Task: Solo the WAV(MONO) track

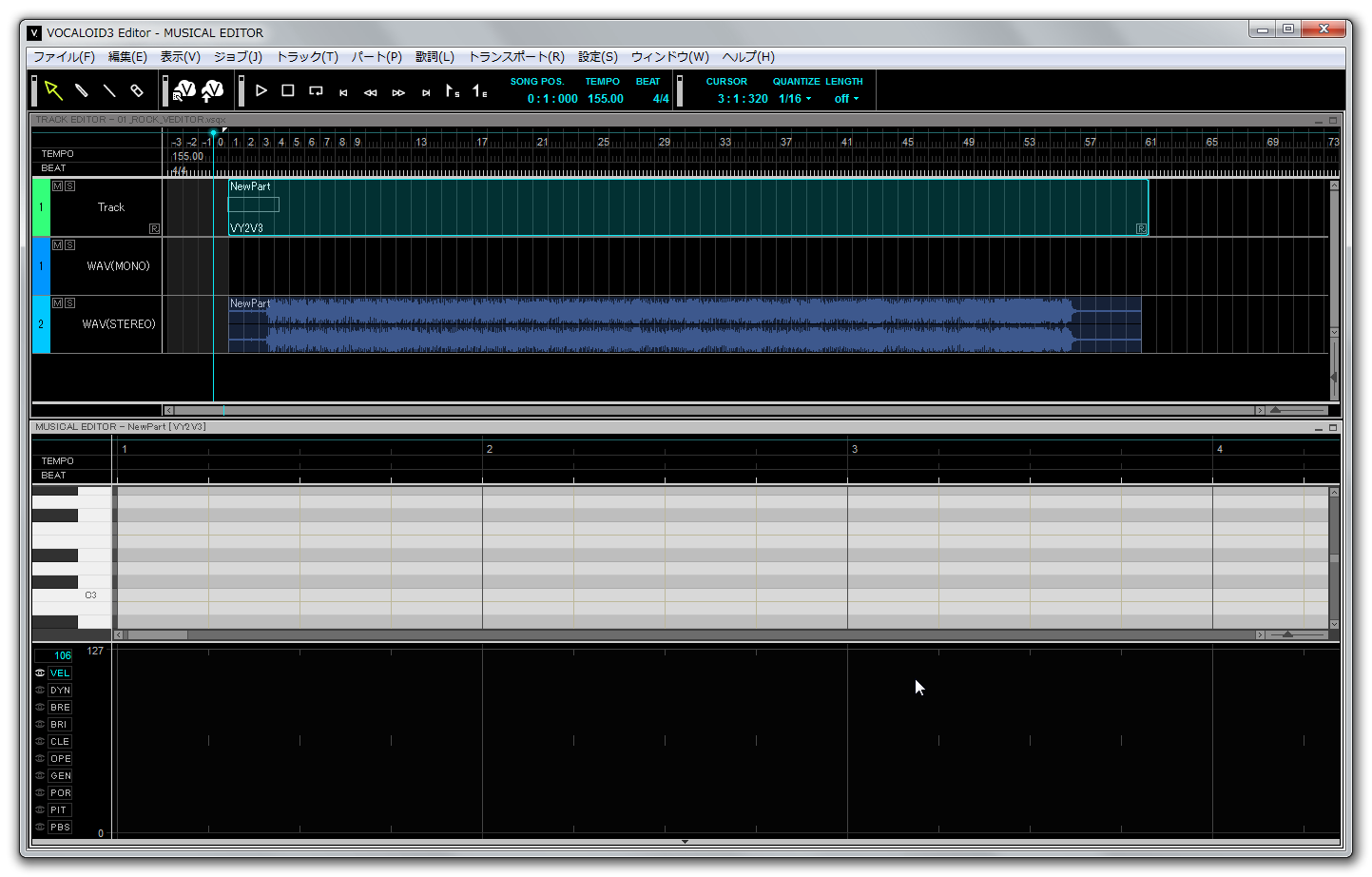Action: point(69,245)
